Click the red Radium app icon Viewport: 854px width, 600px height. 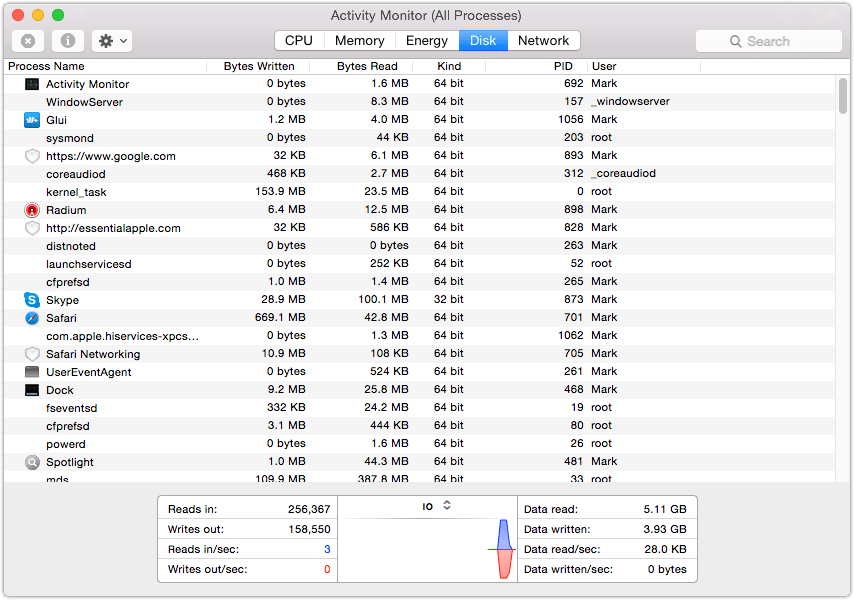pos(32,210)
